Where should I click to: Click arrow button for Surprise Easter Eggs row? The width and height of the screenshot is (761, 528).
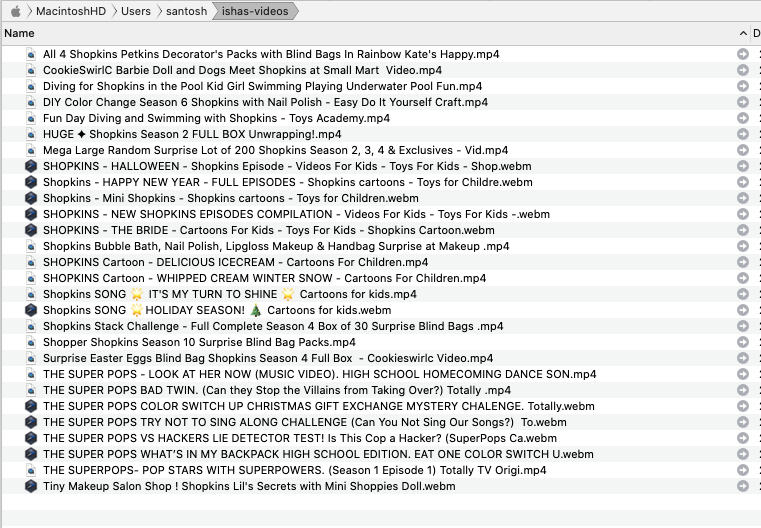(743, 359)
